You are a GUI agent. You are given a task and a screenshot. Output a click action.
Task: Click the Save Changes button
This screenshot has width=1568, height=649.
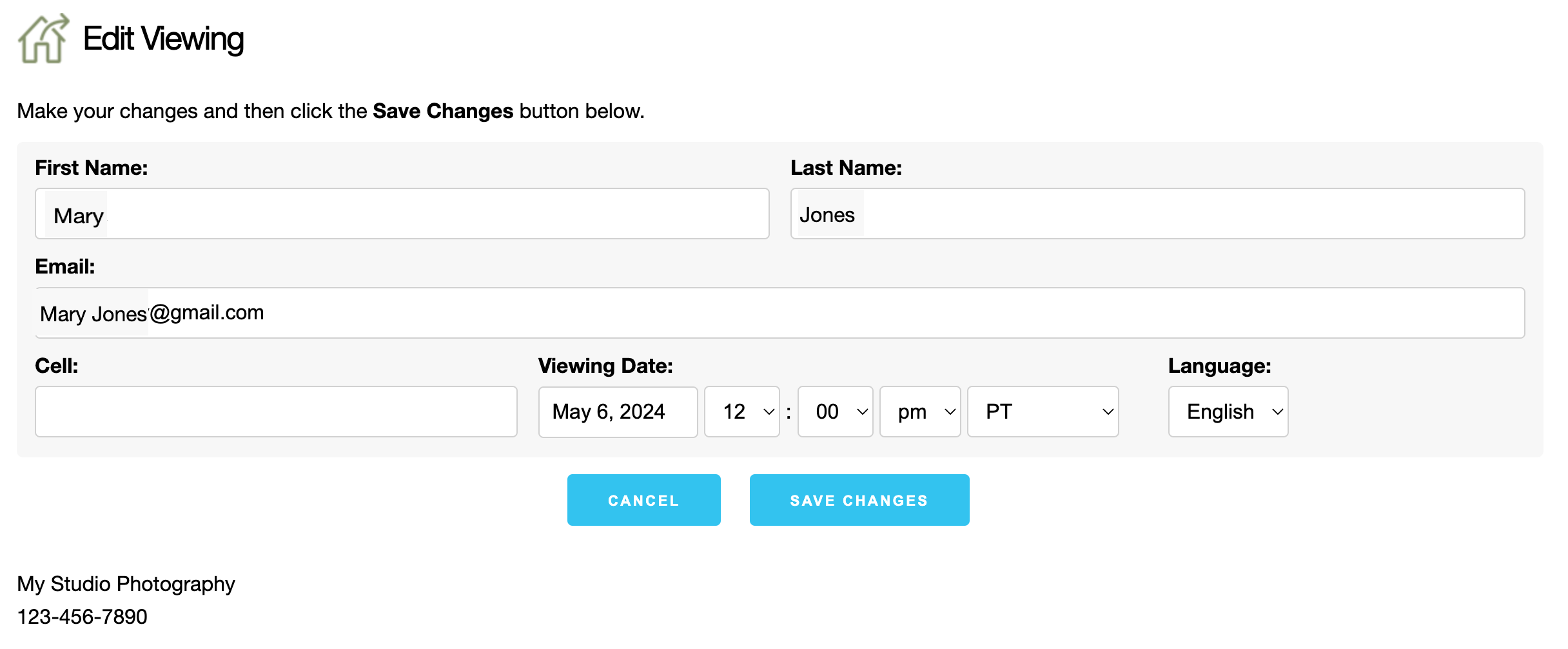point(859,500)
